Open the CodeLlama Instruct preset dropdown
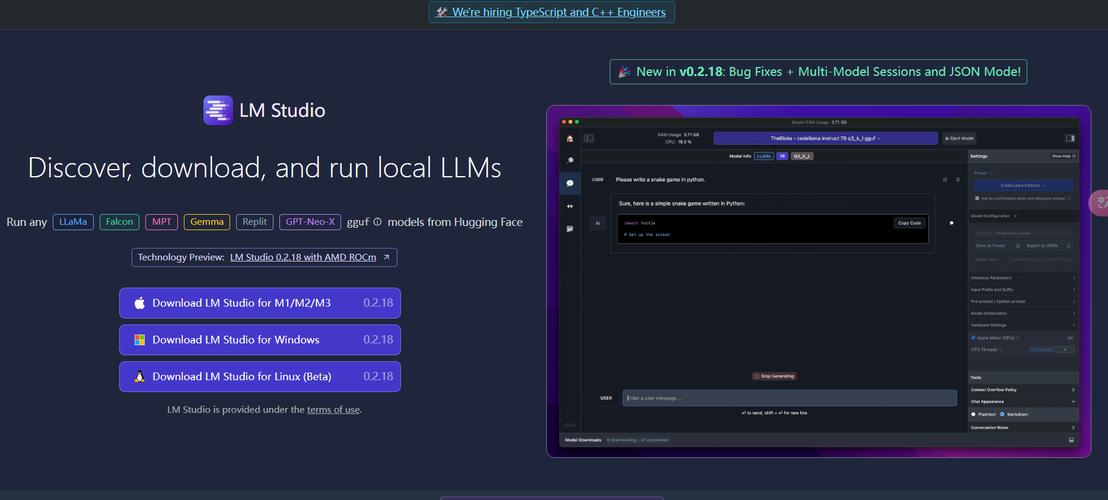The width and height of the screenshot is (1108, 500). point(1023,185)
